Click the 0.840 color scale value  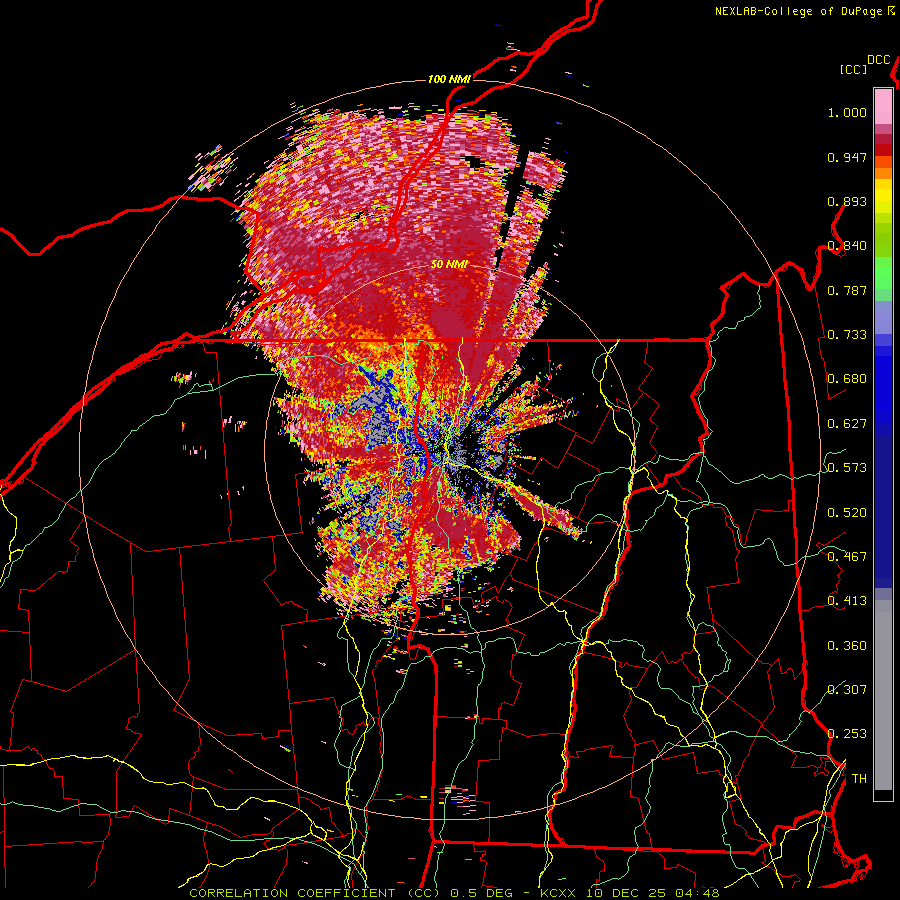[847, 246]
